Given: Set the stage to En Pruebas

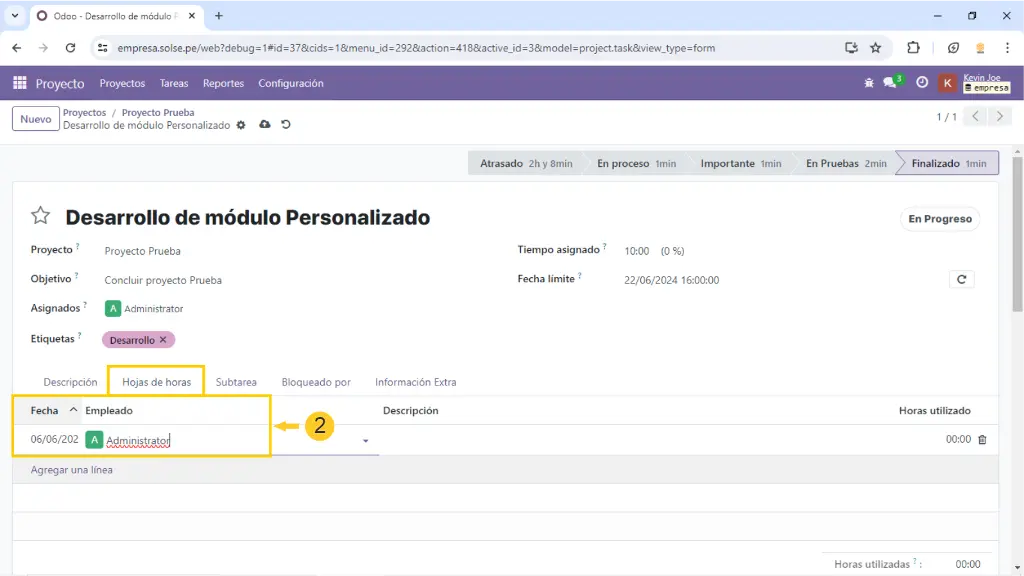Looking at the screenshot, I should tap(845, 163).
